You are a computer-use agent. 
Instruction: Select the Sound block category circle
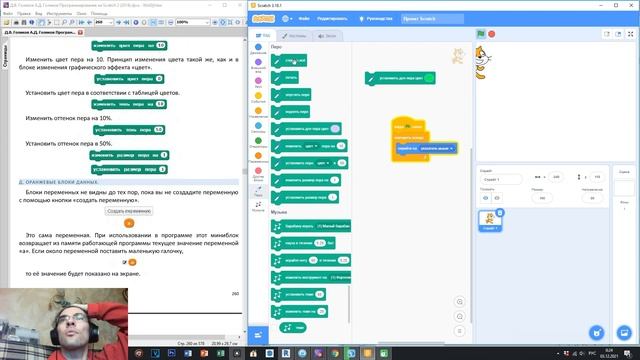(x=258, y=81)
